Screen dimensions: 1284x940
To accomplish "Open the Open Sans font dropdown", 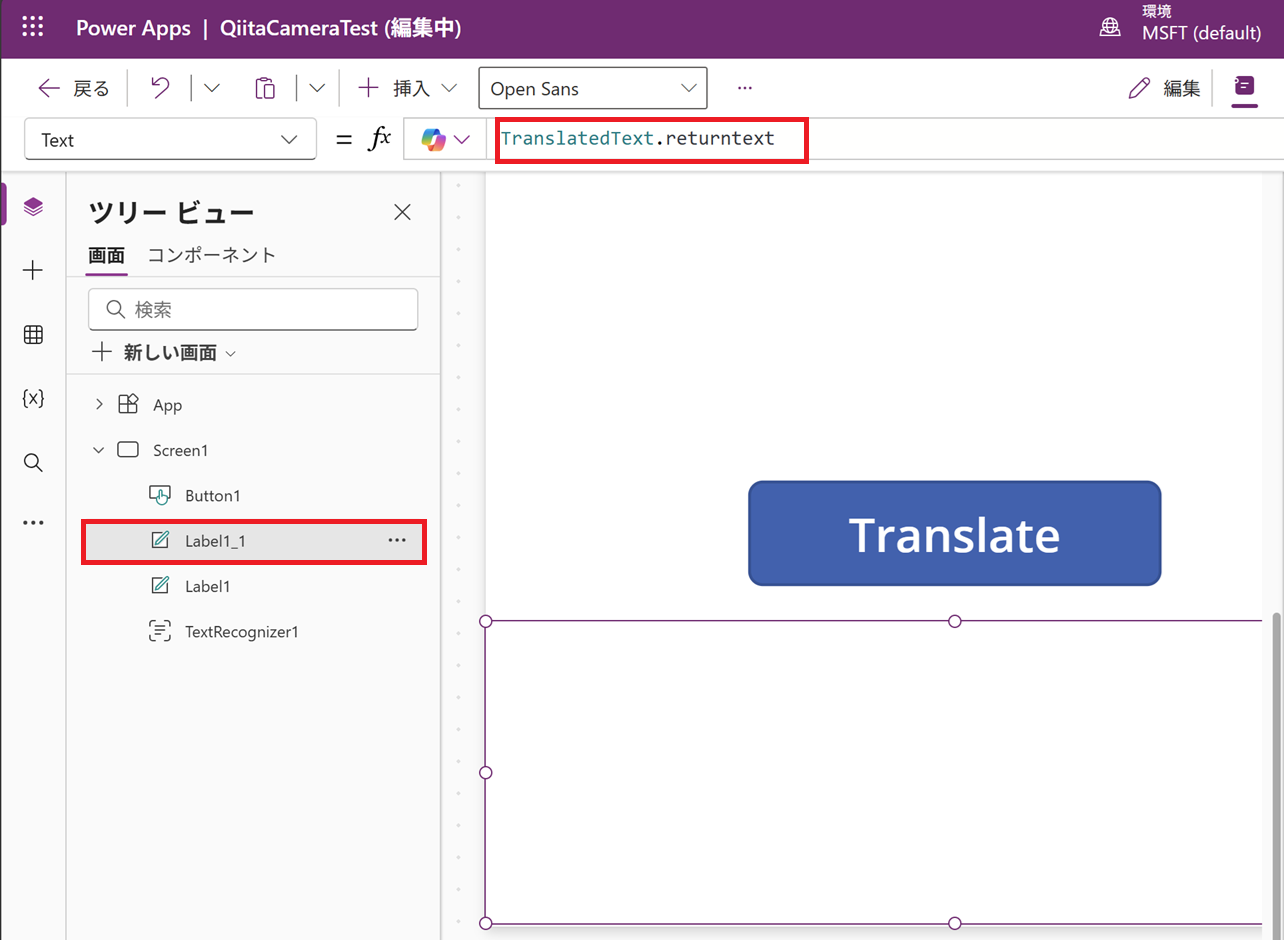I will (x=593, y=88).
